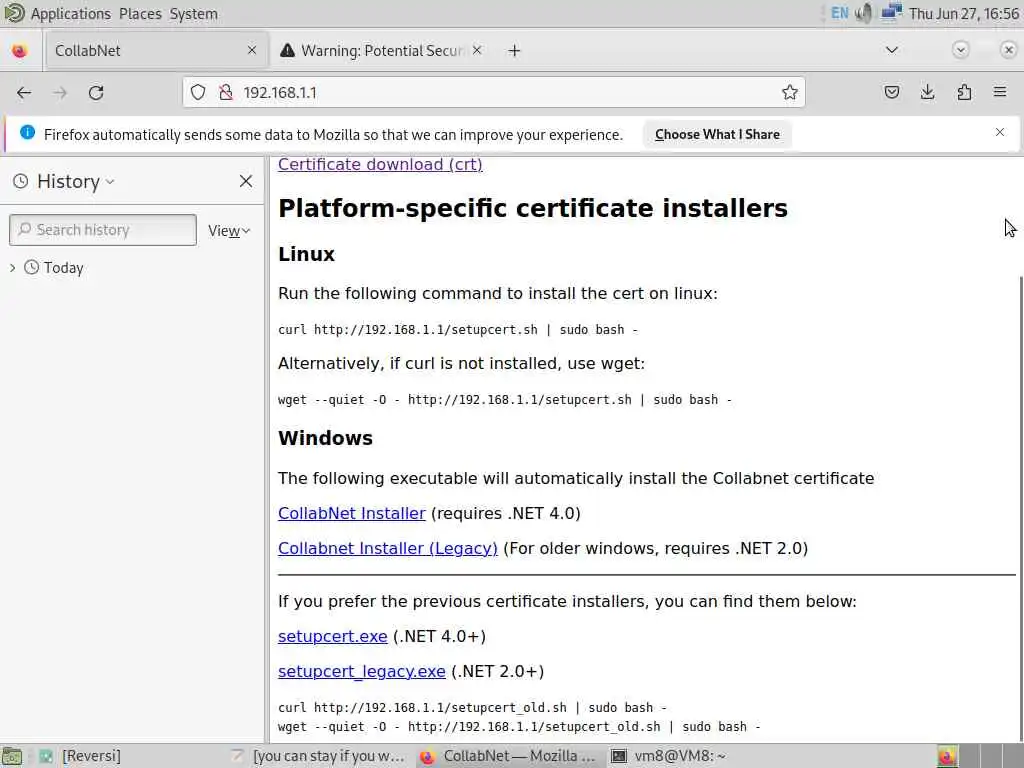This screenshot has height=768, width=1024.
Task: Close the Warning: Potential Security tab
Action: [477, 50]
